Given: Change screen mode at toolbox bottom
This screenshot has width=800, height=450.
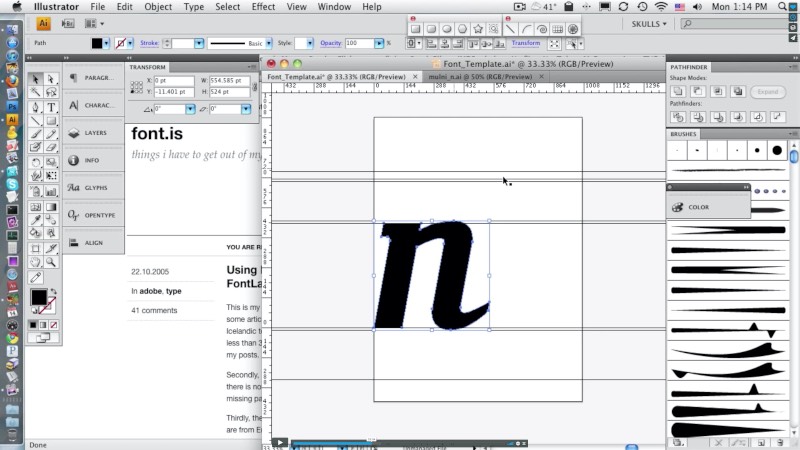Looking at the screenshot, I should 43,337.
